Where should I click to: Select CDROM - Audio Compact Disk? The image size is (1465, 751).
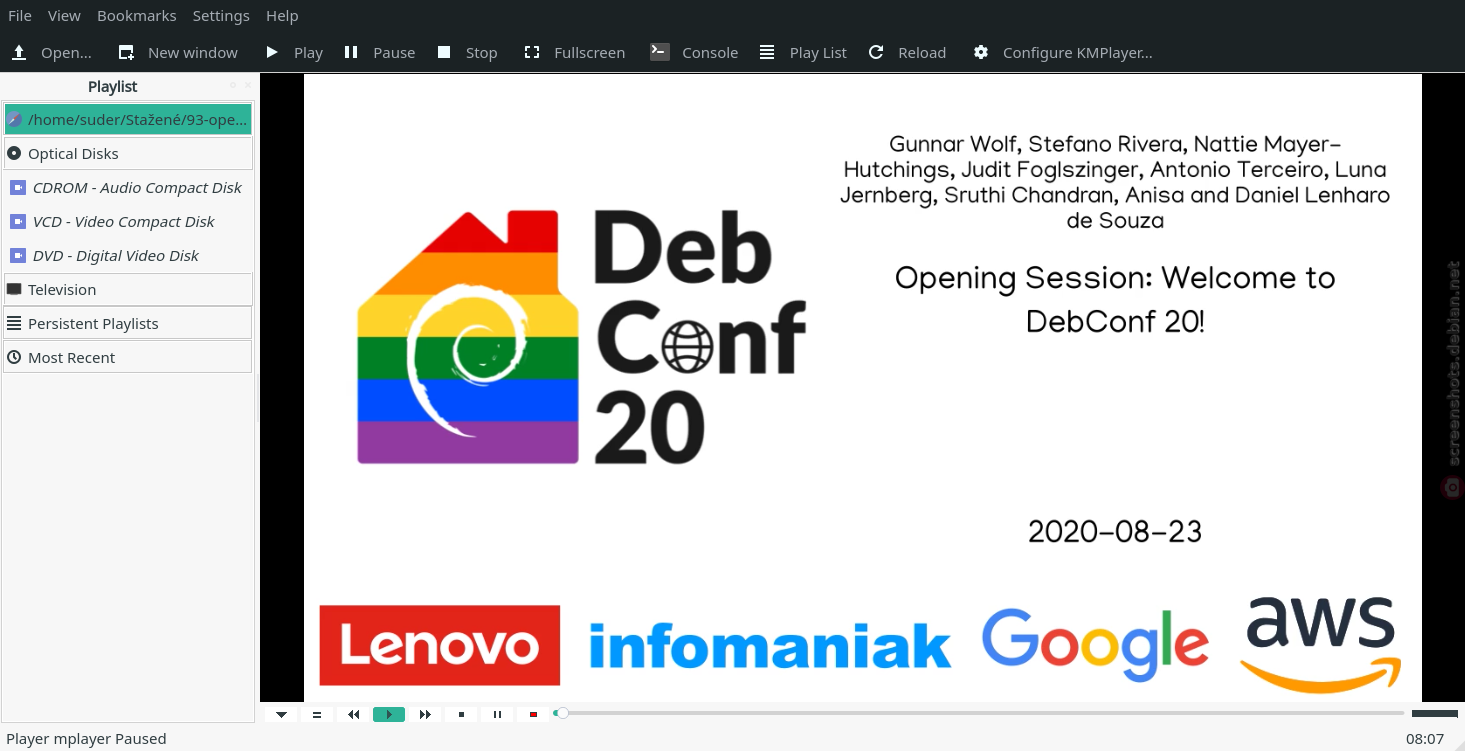128,188
